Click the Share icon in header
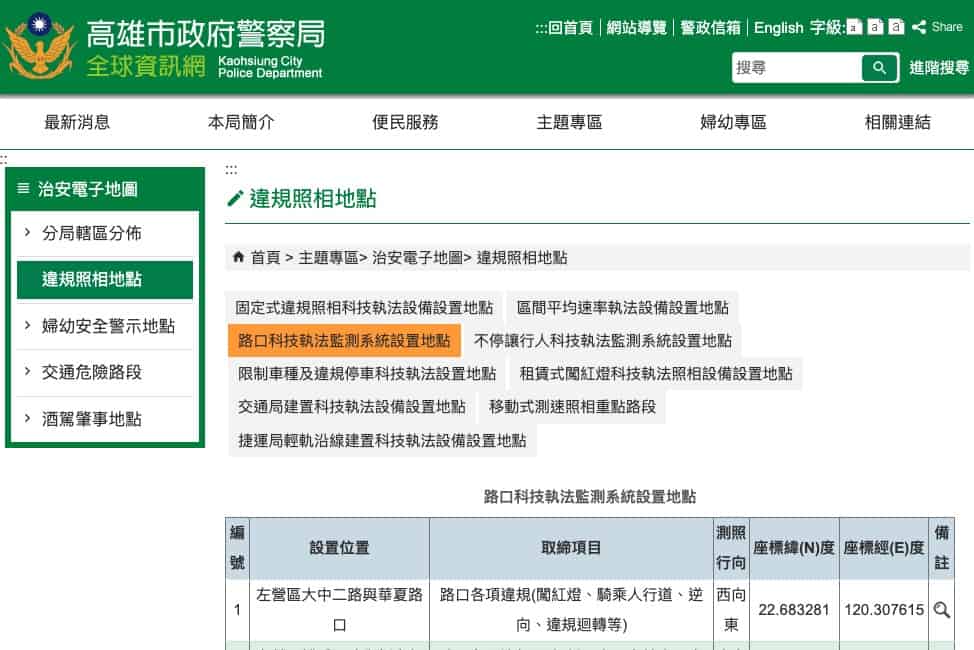The image size is (974, 650). (919, 27)
